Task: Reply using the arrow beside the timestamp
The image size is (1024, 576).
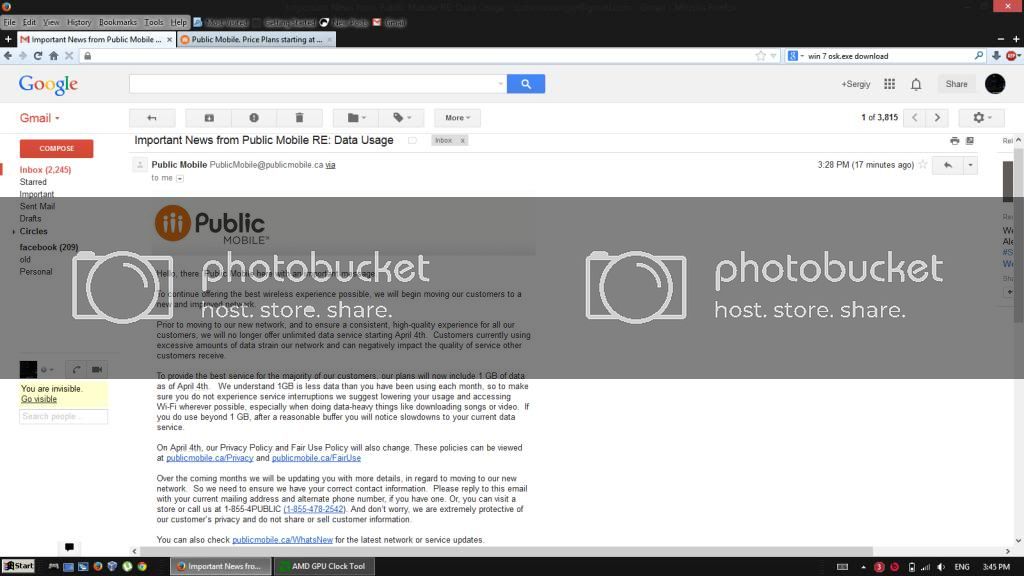Action: pos(948,165)
